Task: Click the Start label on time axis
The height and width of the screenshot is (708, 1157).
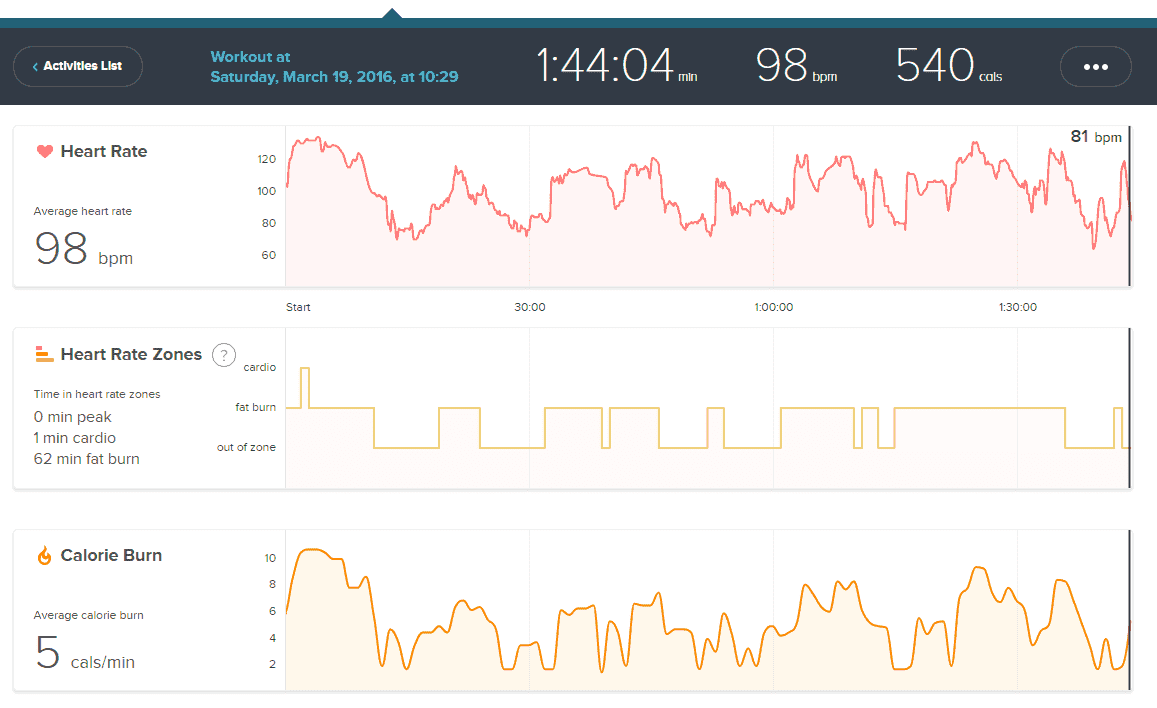Action: point(298,307)
